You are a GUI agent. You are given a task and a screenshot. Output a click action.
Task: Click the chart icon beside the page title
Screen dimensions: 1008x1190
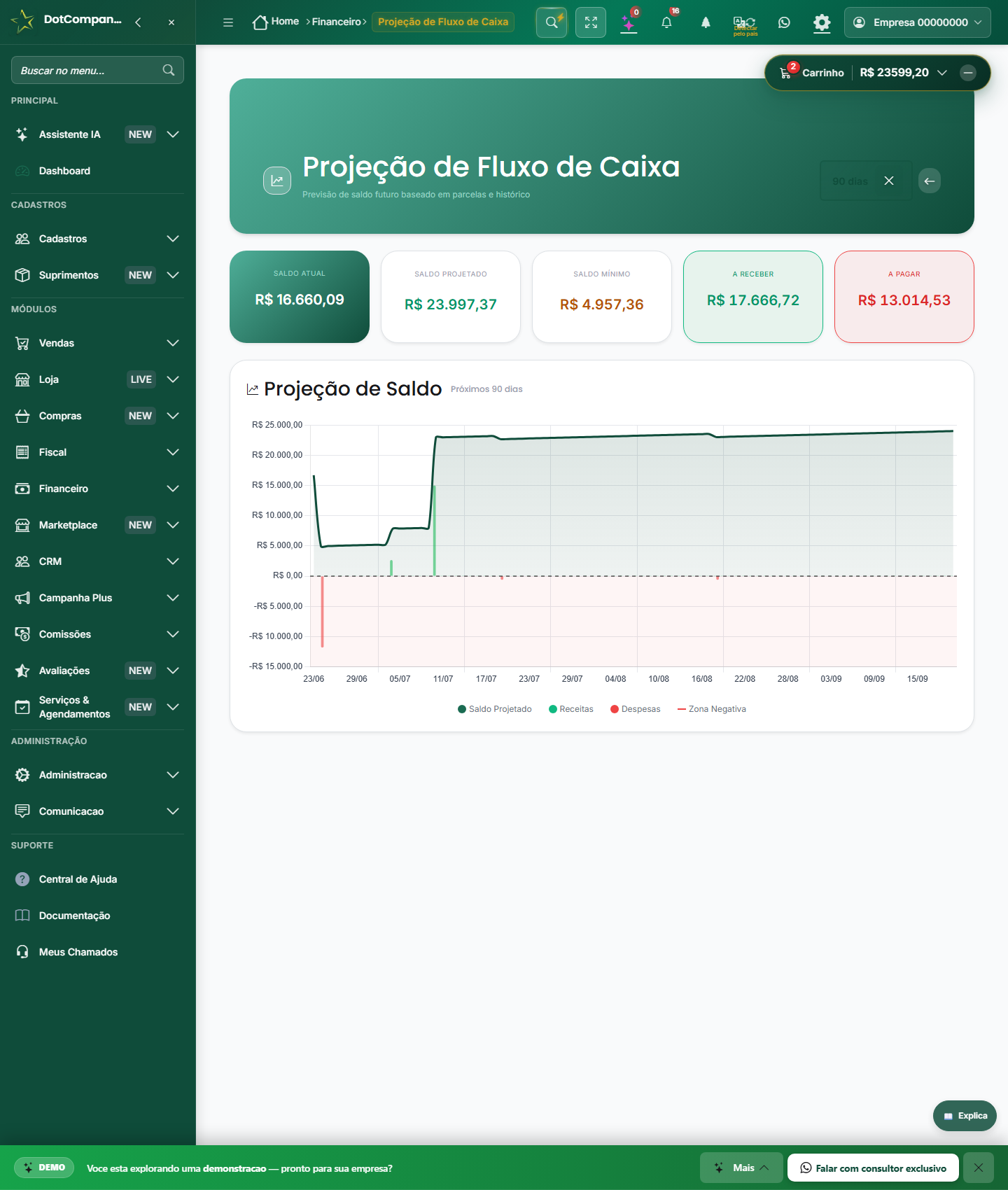tap(277, 181)
